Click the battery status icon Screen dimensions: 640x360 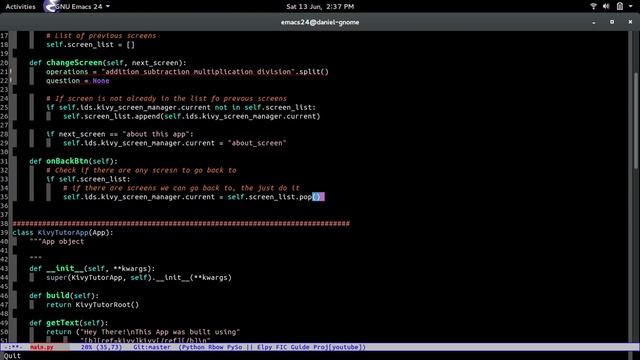tap(620, 6)
